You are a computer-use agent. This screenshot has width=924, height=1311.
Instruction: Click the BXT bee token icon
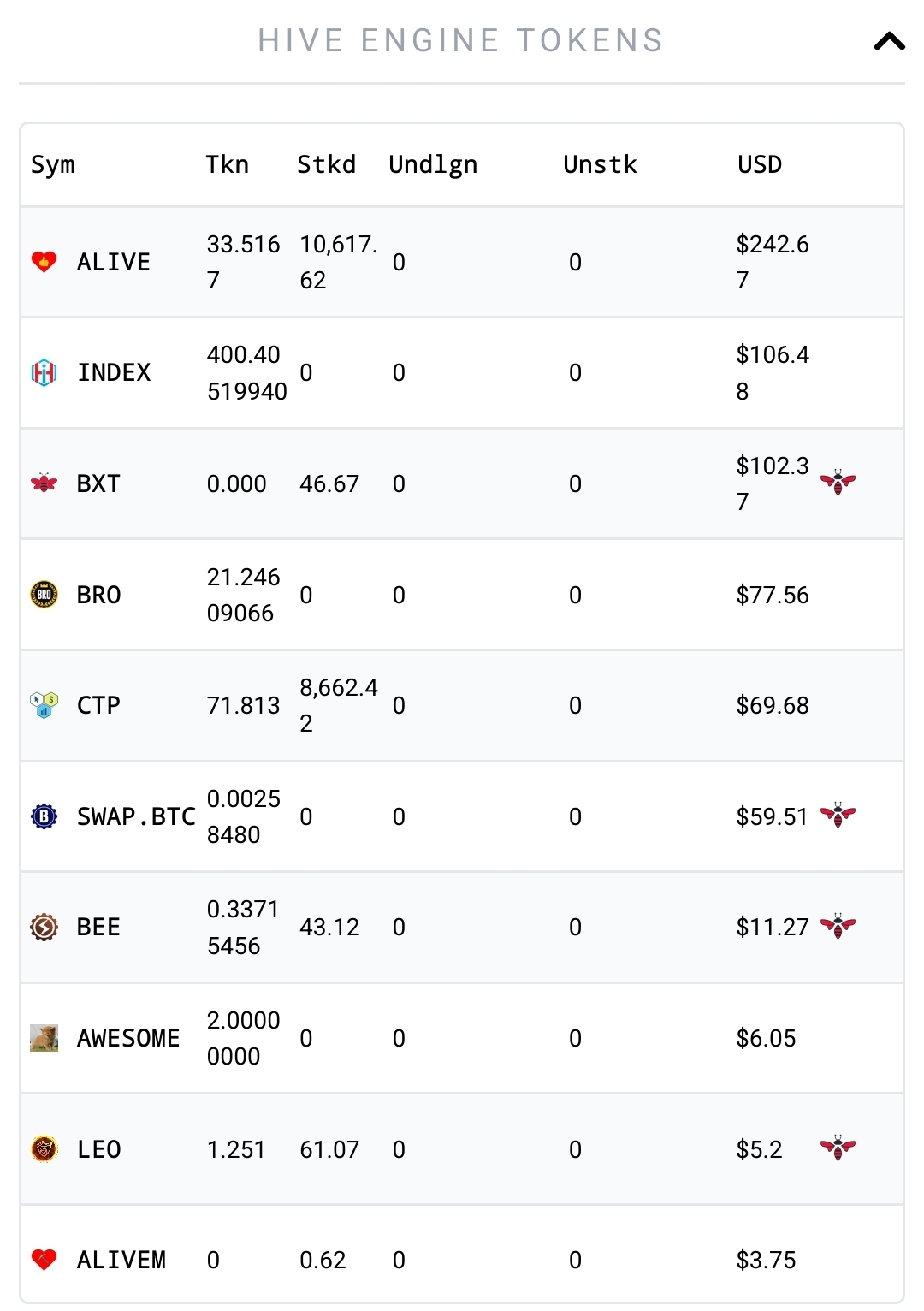tap(44, 483)
